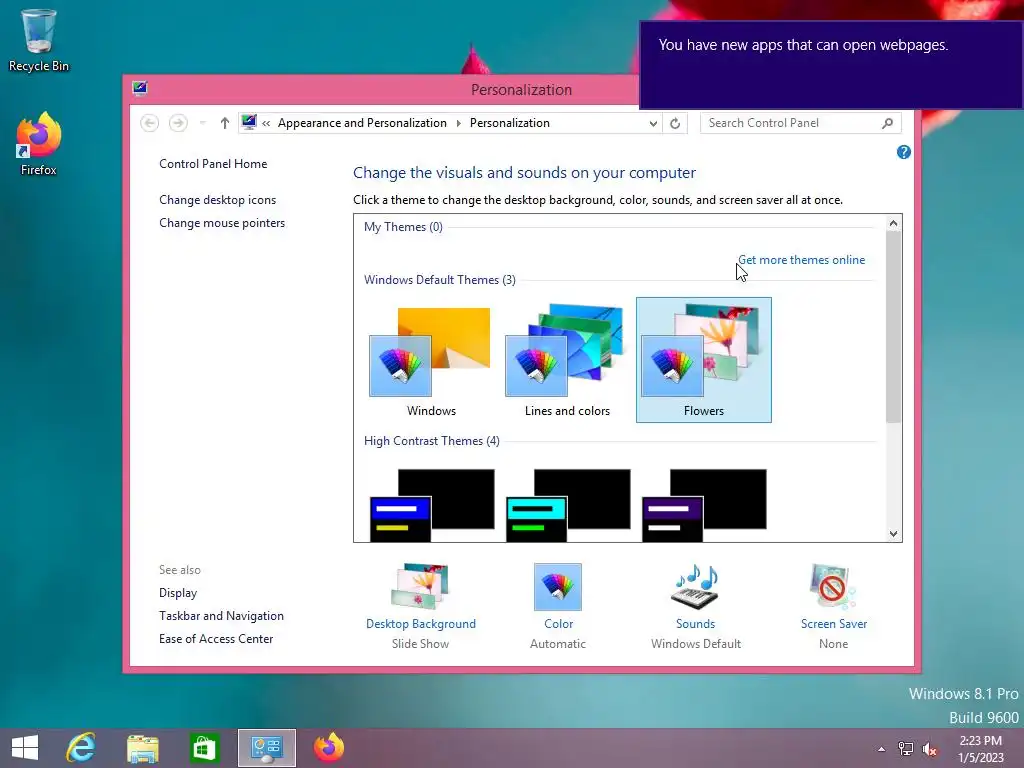Viewport: 1024px width, 768px height.
Task: Click the Desktop Background text link
Action: coord(421,624)
